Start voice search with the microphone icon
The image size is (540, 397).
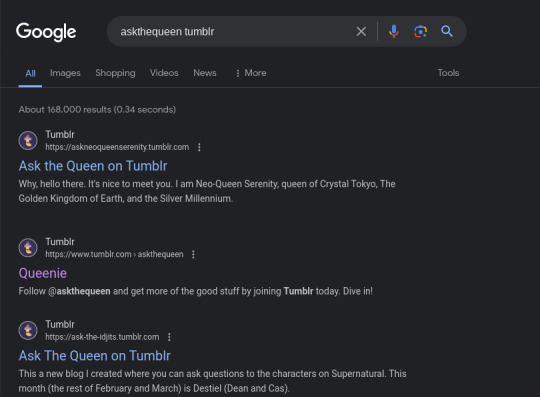[x=394, y=31]
